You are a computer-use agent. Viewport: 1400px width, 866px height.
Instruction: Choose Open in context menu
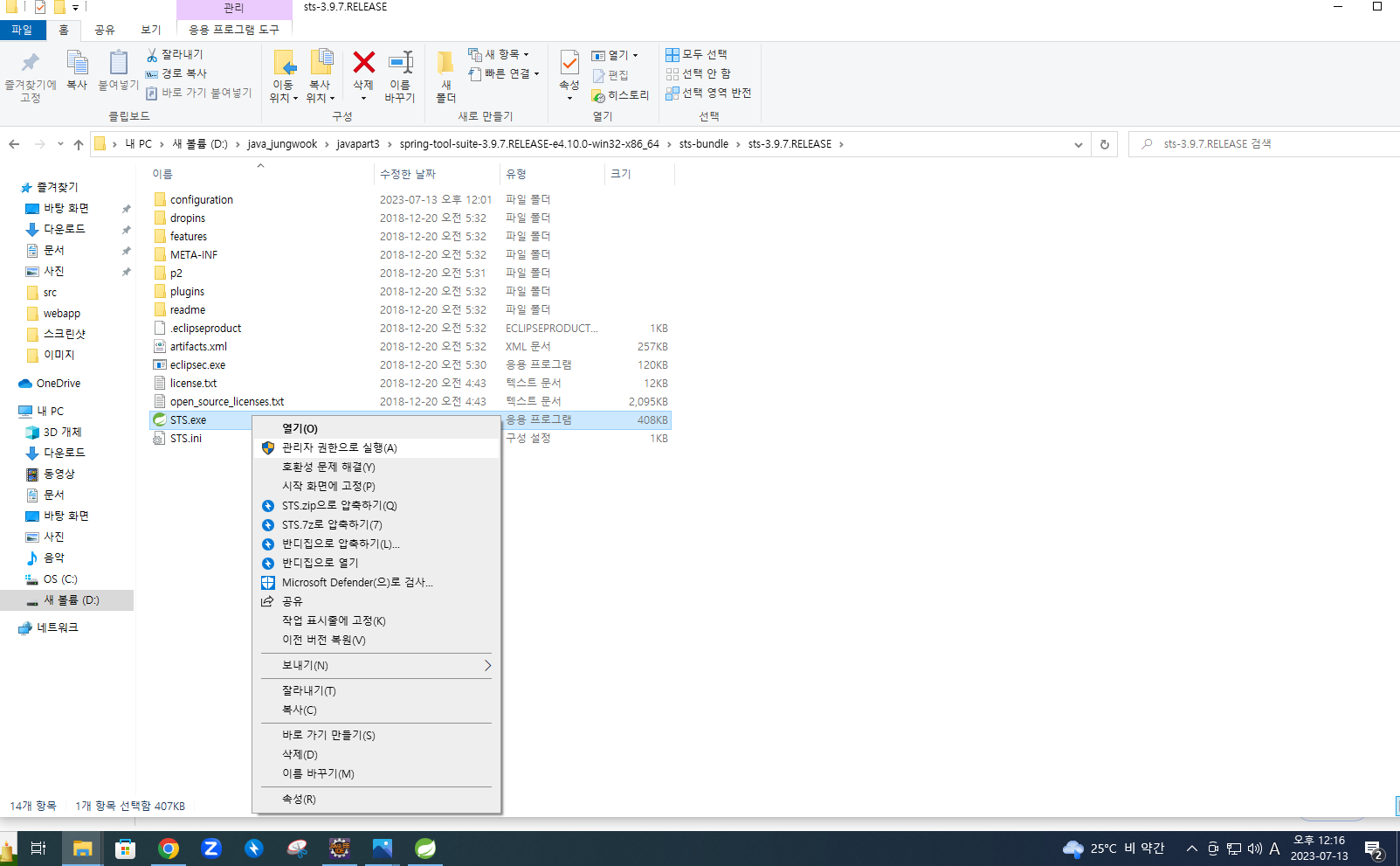pos(377,428)
